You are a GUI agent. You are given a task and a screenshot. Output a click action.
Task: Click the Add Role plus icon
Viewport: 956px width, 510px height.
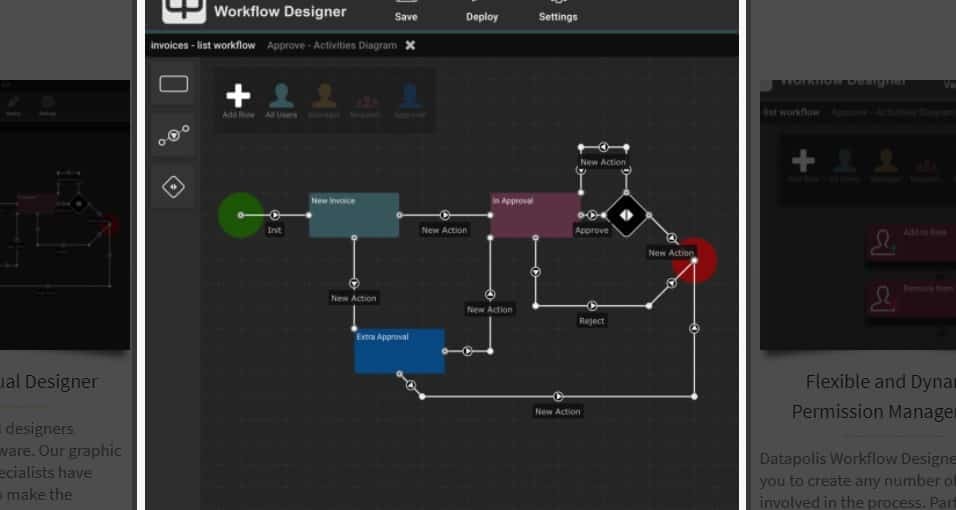point(238,97)
